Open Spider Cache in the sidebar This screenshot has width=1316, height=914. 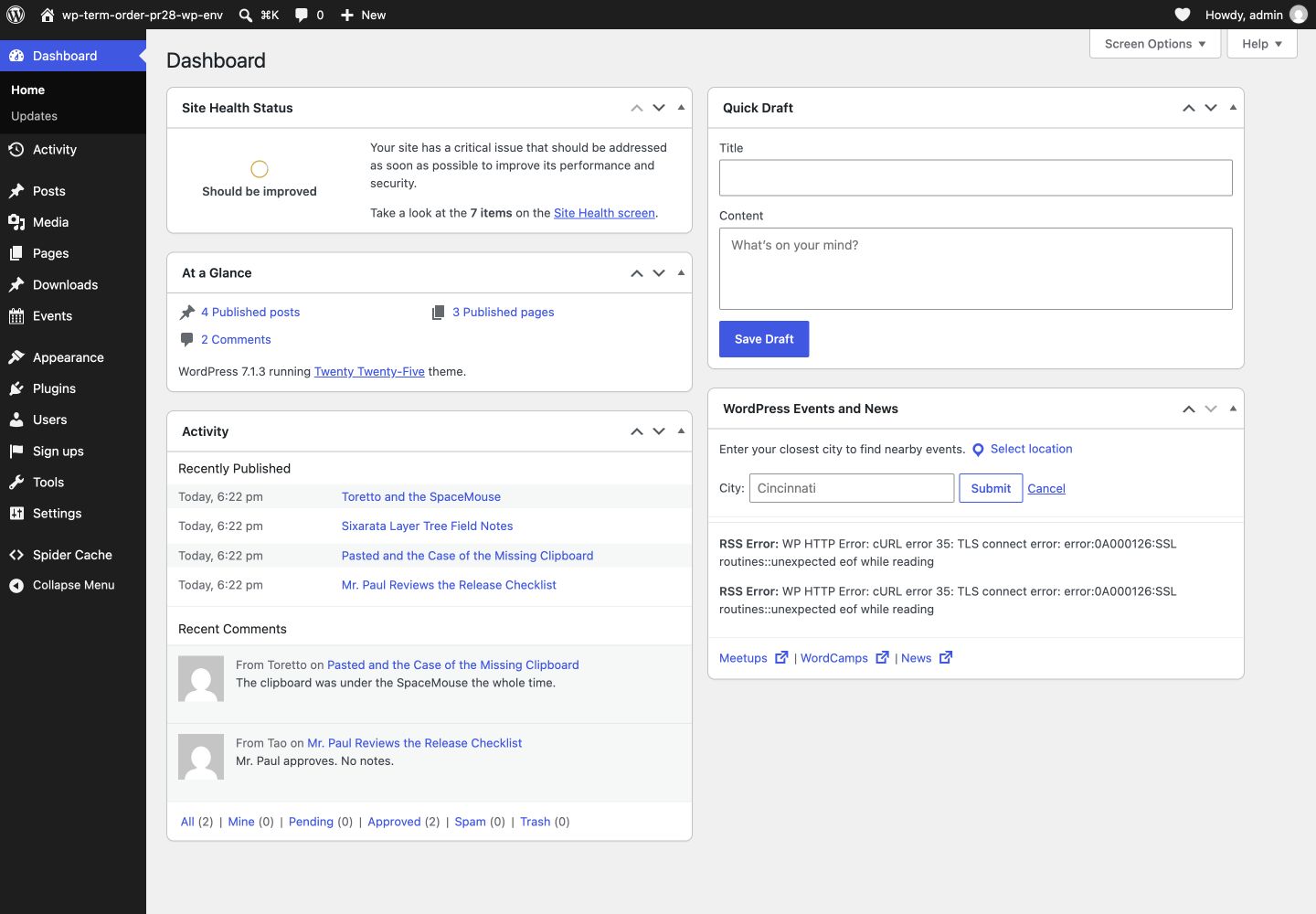[73, 555]
